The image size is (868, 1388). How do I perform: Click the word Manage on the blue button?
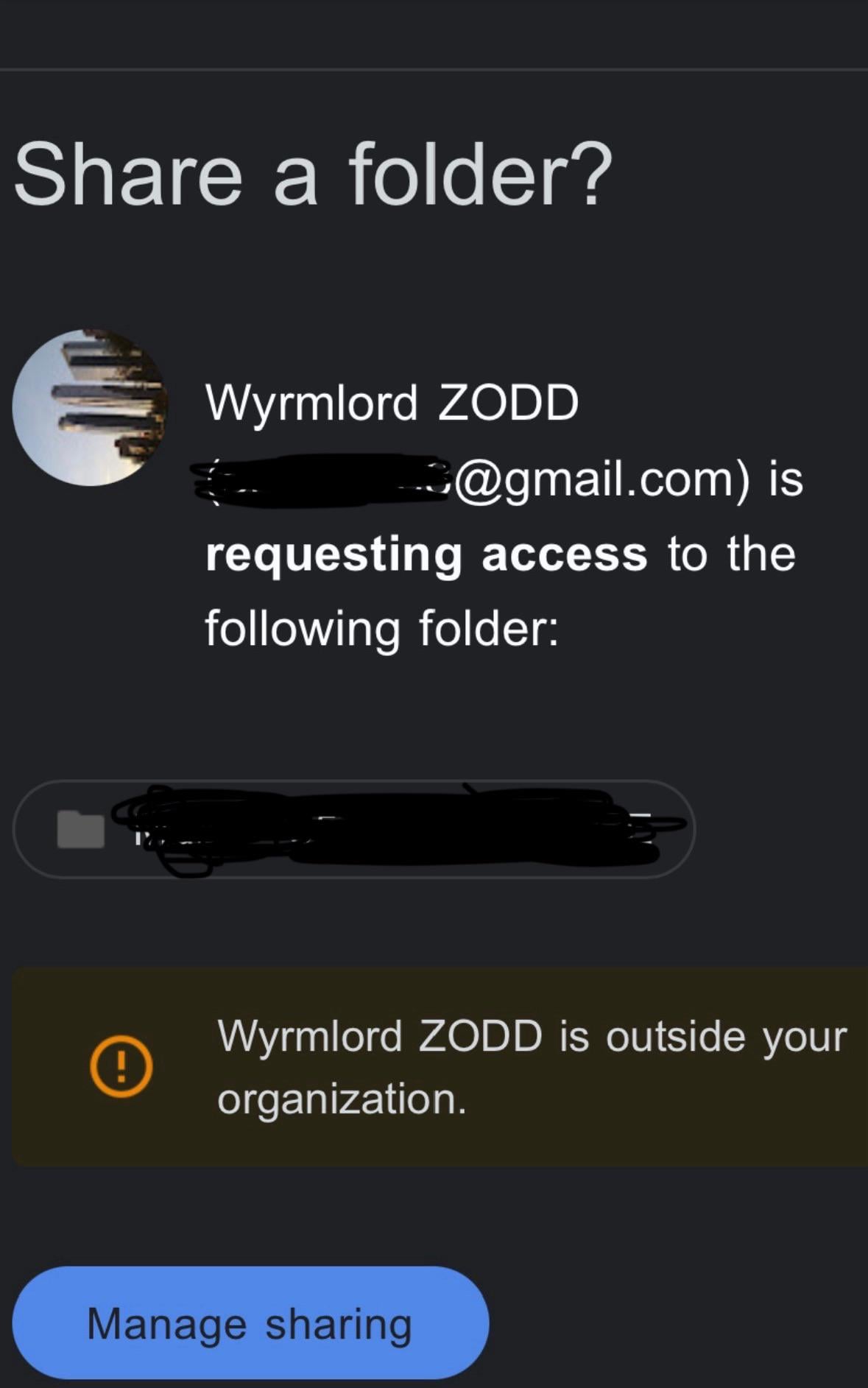[x=167, y=1323]
